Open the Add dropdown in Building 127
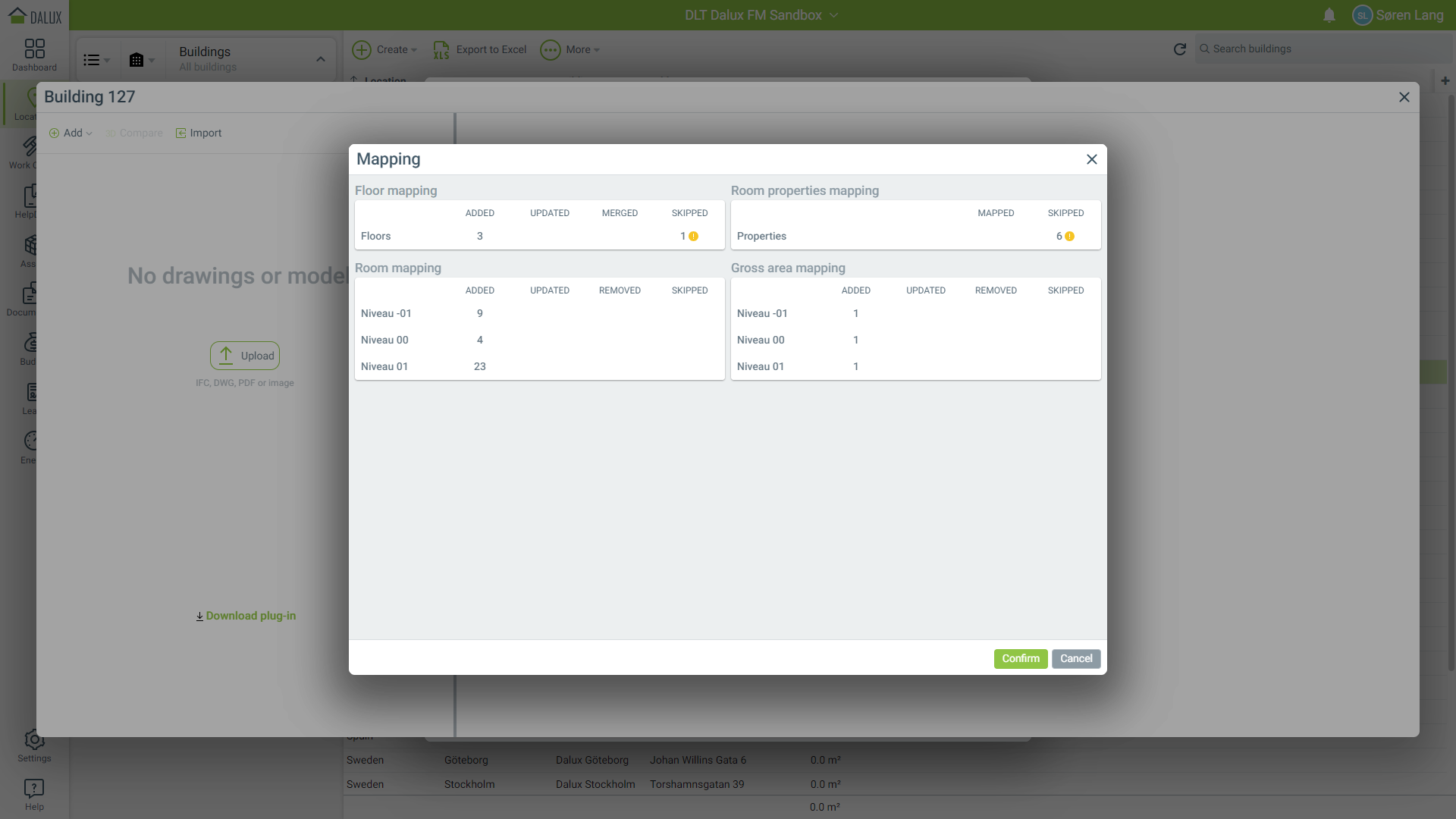The image size is (1456, 819). point(71,133)
